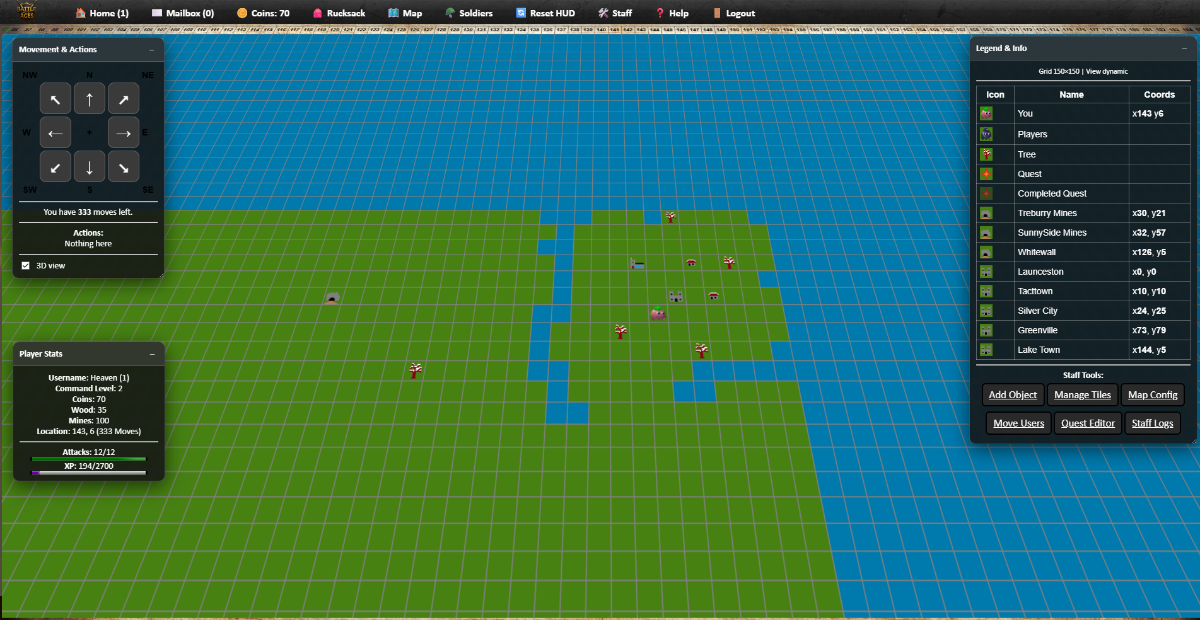Click the Whitewall icon in legend
Image resolution: width=1200 pixels, height=620 pixels.
click(986, 252)
